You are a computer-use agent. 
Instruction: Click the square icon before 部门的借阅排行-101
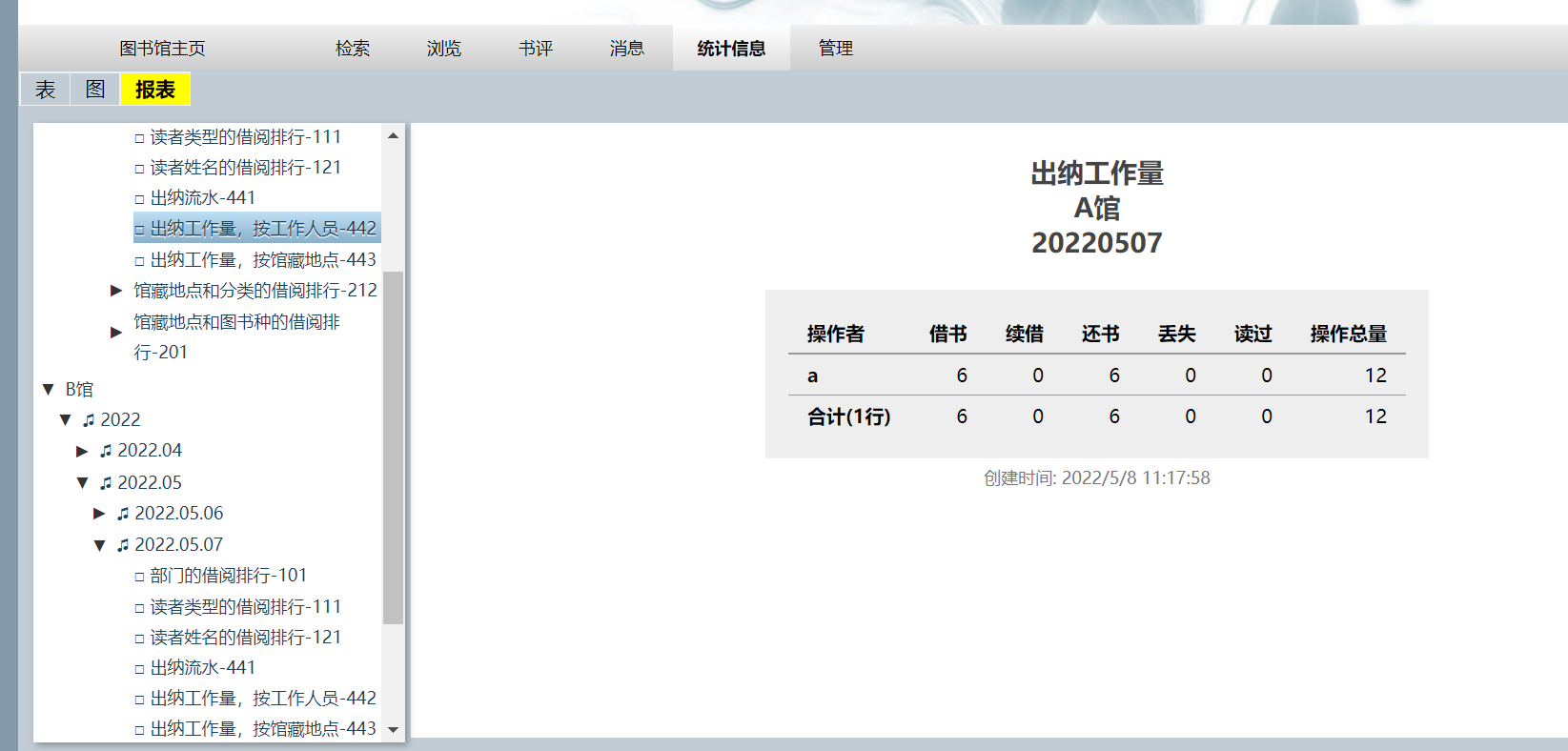click(140, 577)
